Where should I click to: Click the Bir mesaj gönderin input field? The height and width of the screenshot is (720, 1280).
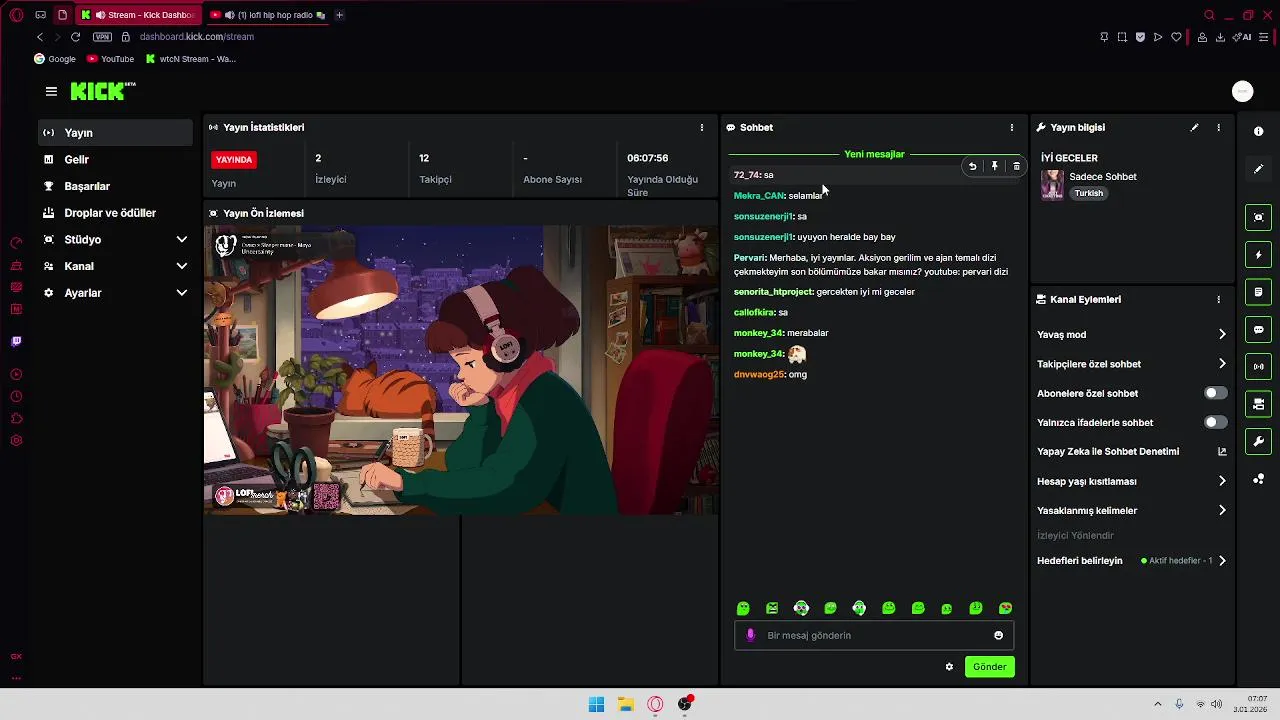click(x=875, y=635)
